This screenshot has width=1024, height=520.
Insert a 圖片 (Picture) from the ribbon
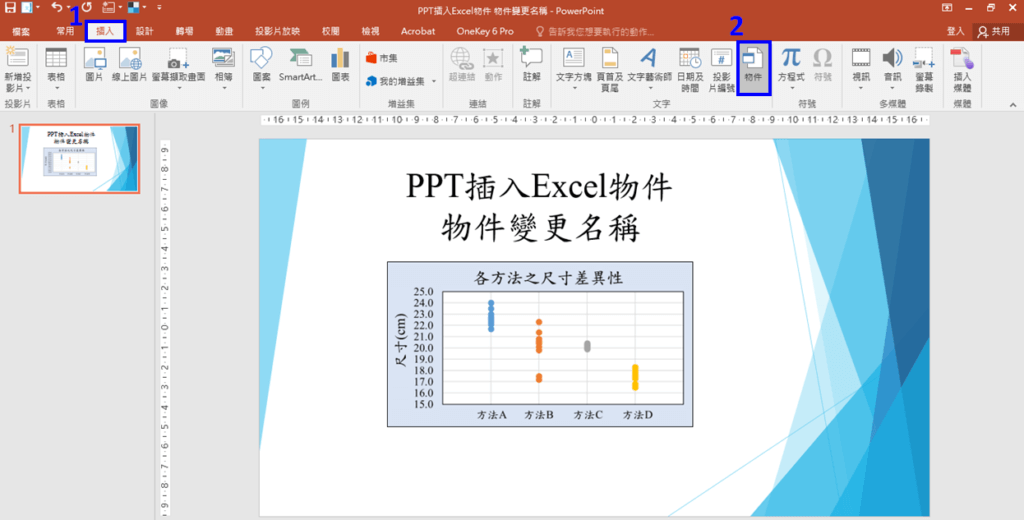pyautogui.click(x=95, y=65)
